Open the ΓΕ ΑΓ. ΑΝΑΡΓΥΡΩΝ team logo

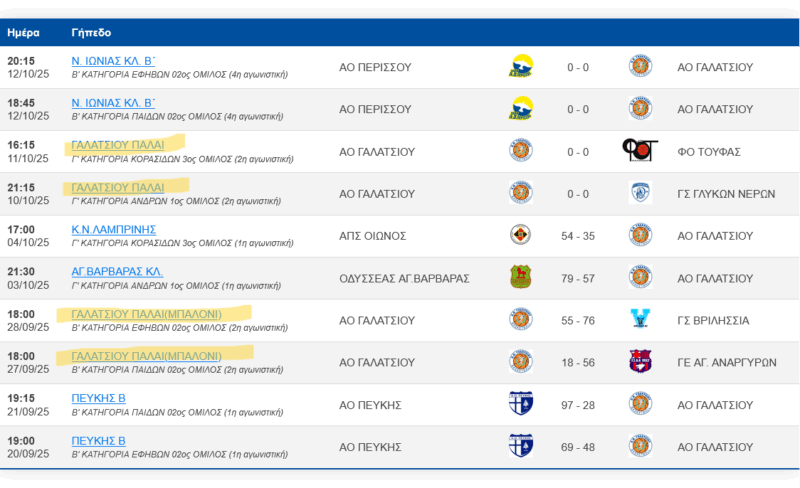(x=639, y=361)
